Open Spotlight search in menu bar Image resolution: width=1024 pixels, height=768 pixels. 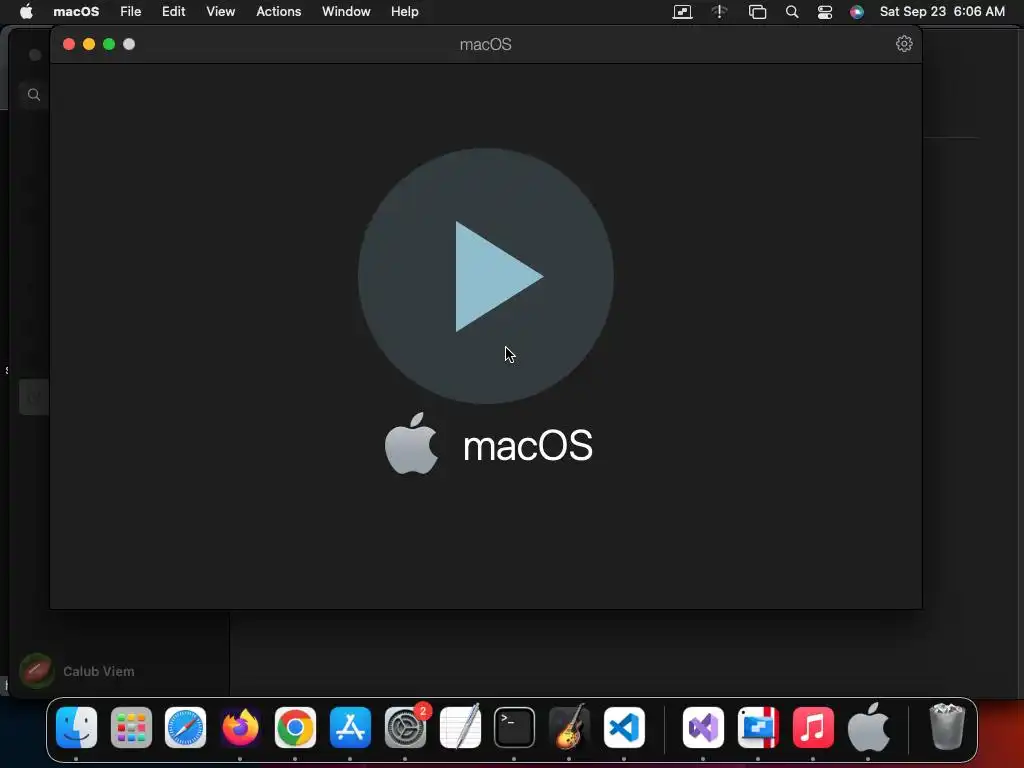[792, 12]
